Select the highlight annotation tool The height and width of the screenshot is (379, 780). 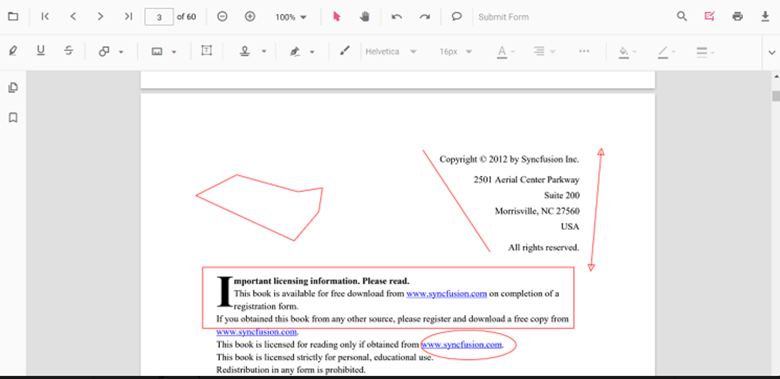coord(13,51)
